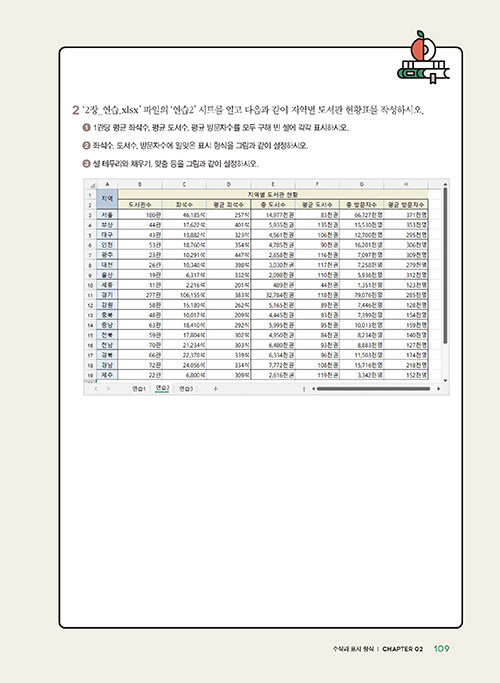Add a new sheet with the plus button
Viewport: 500px width, 683px height.
(x=215, y=389)
